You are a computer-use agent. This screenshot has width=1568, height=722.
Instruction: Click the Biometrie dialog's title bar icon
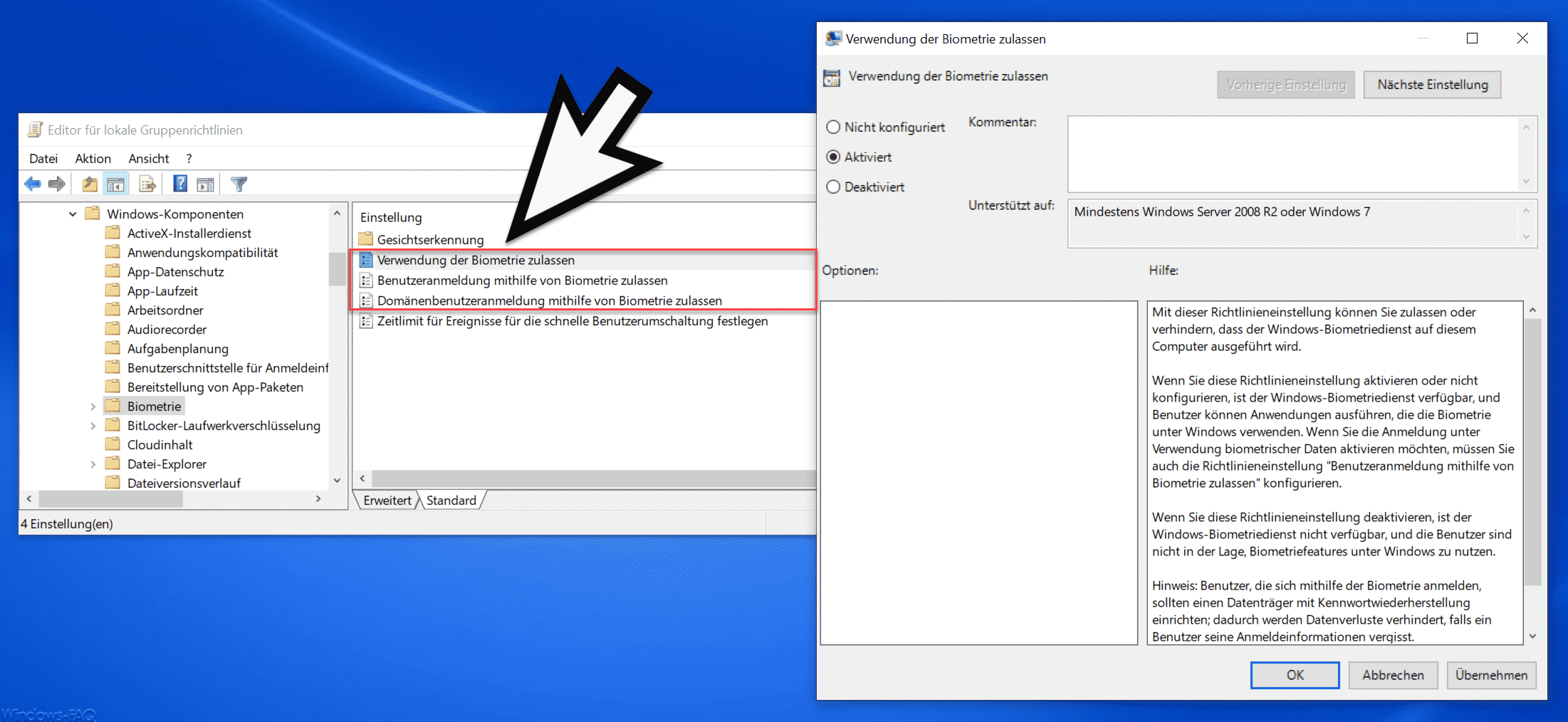832,38
